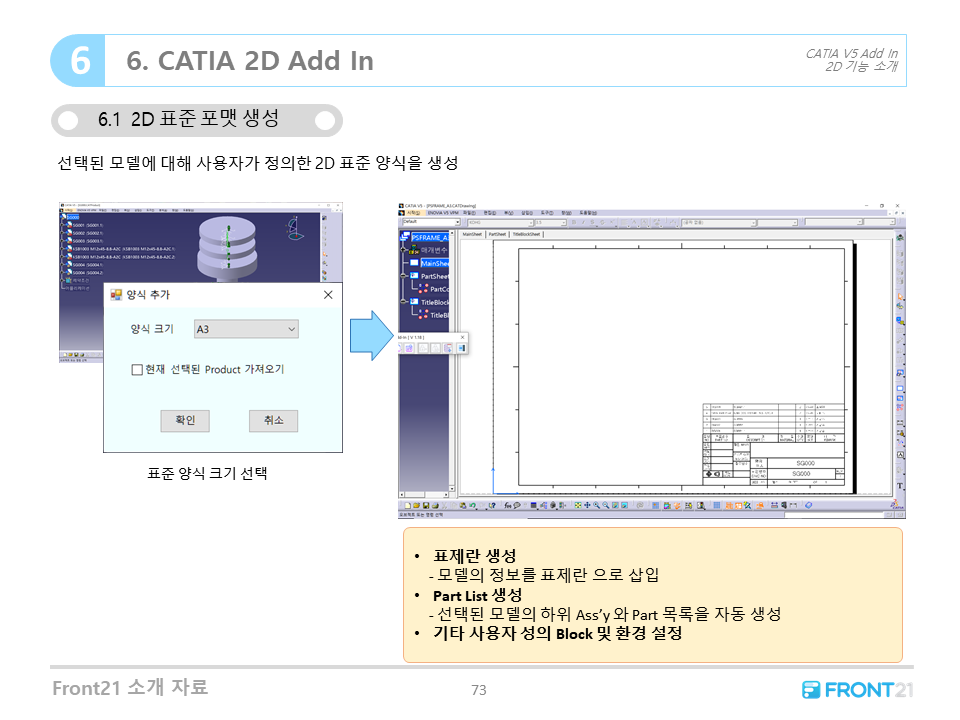Click the Save icon in drawing toolbar

point(426,506)
